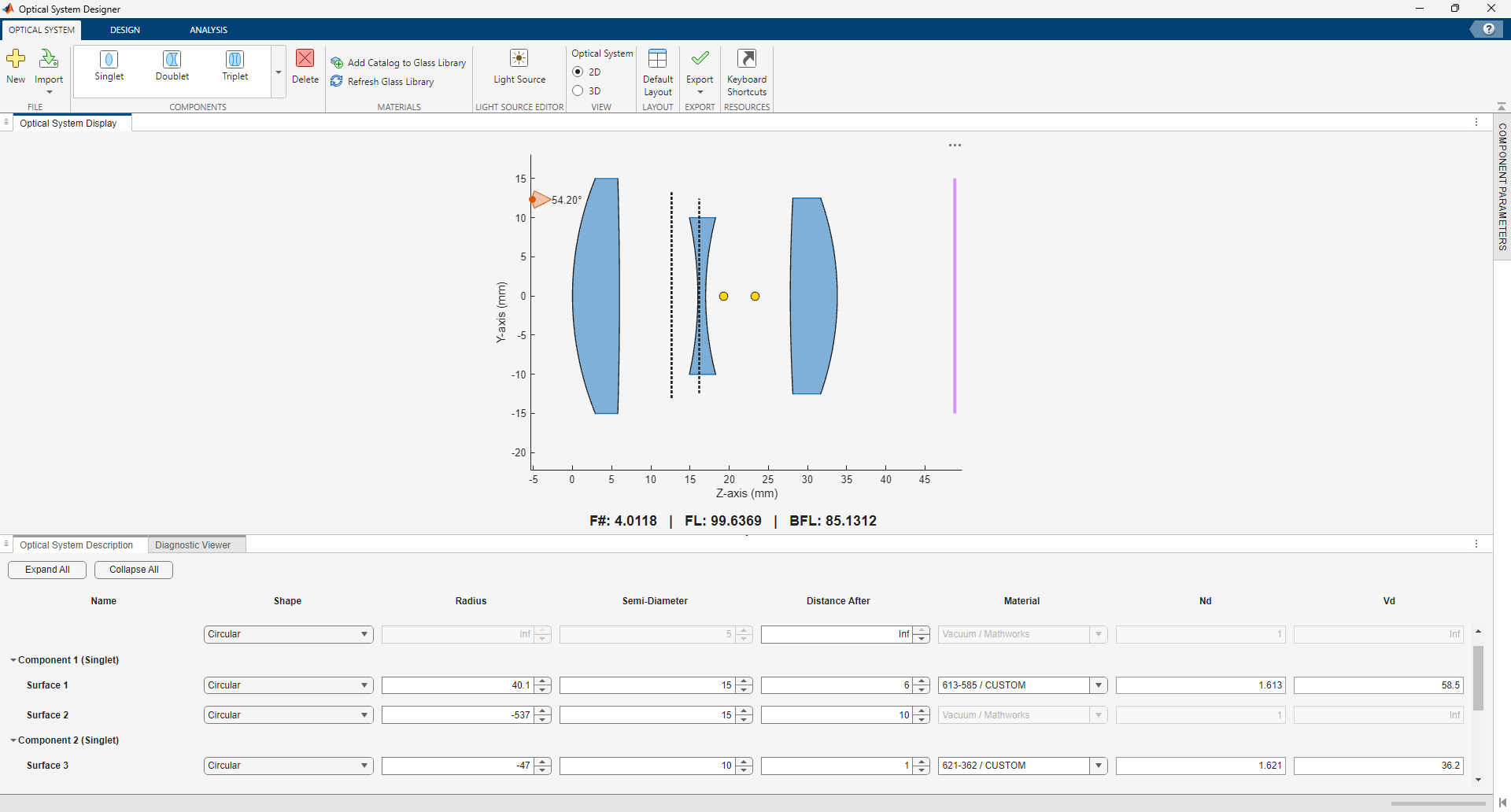
Task: Insert a Doublet component
Action: [x=172, y=67]
